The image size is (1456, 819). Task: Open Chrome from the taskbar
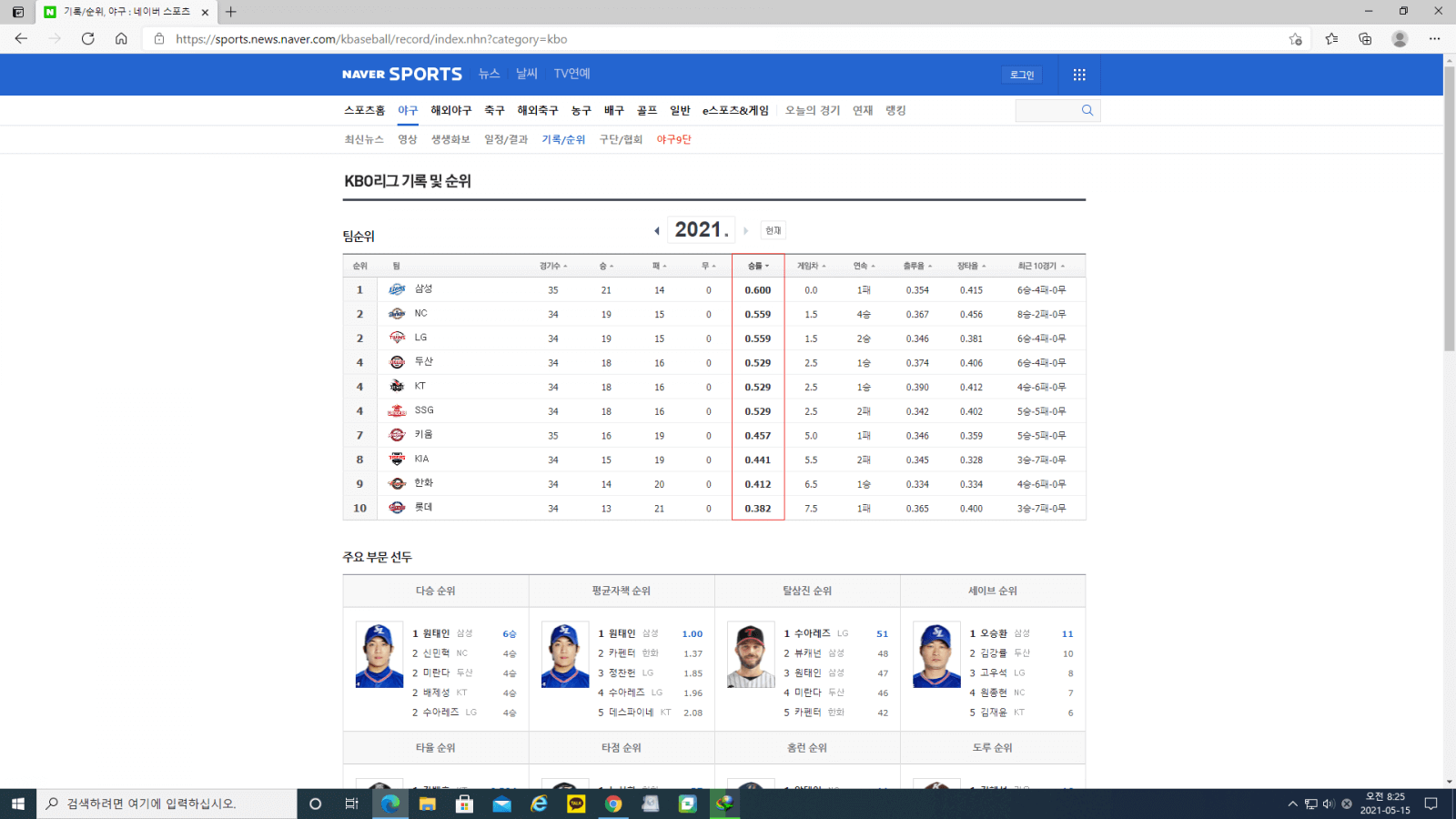(x=613, y=804)
